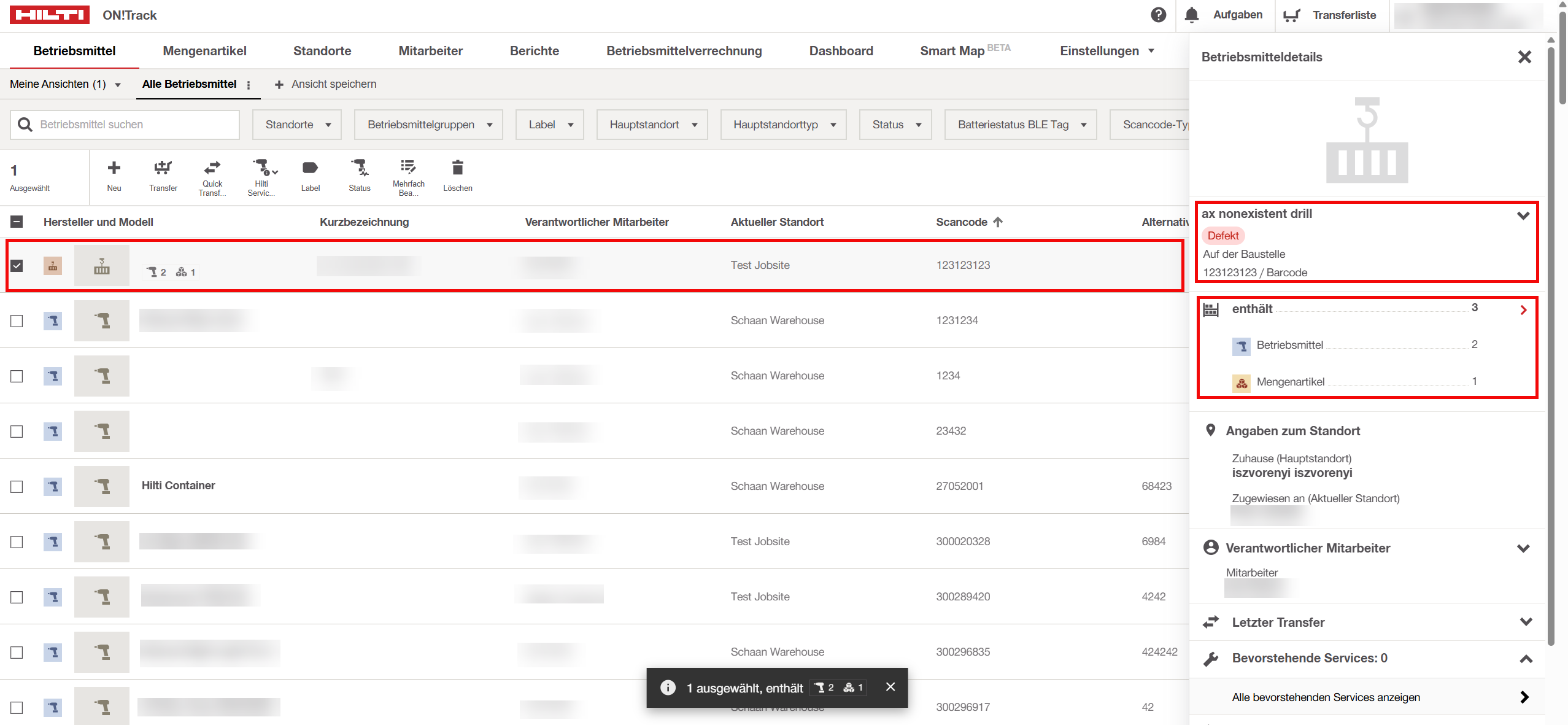
Task: Open Betriebsmittelverrechnung tab
Action: (684, 51)
